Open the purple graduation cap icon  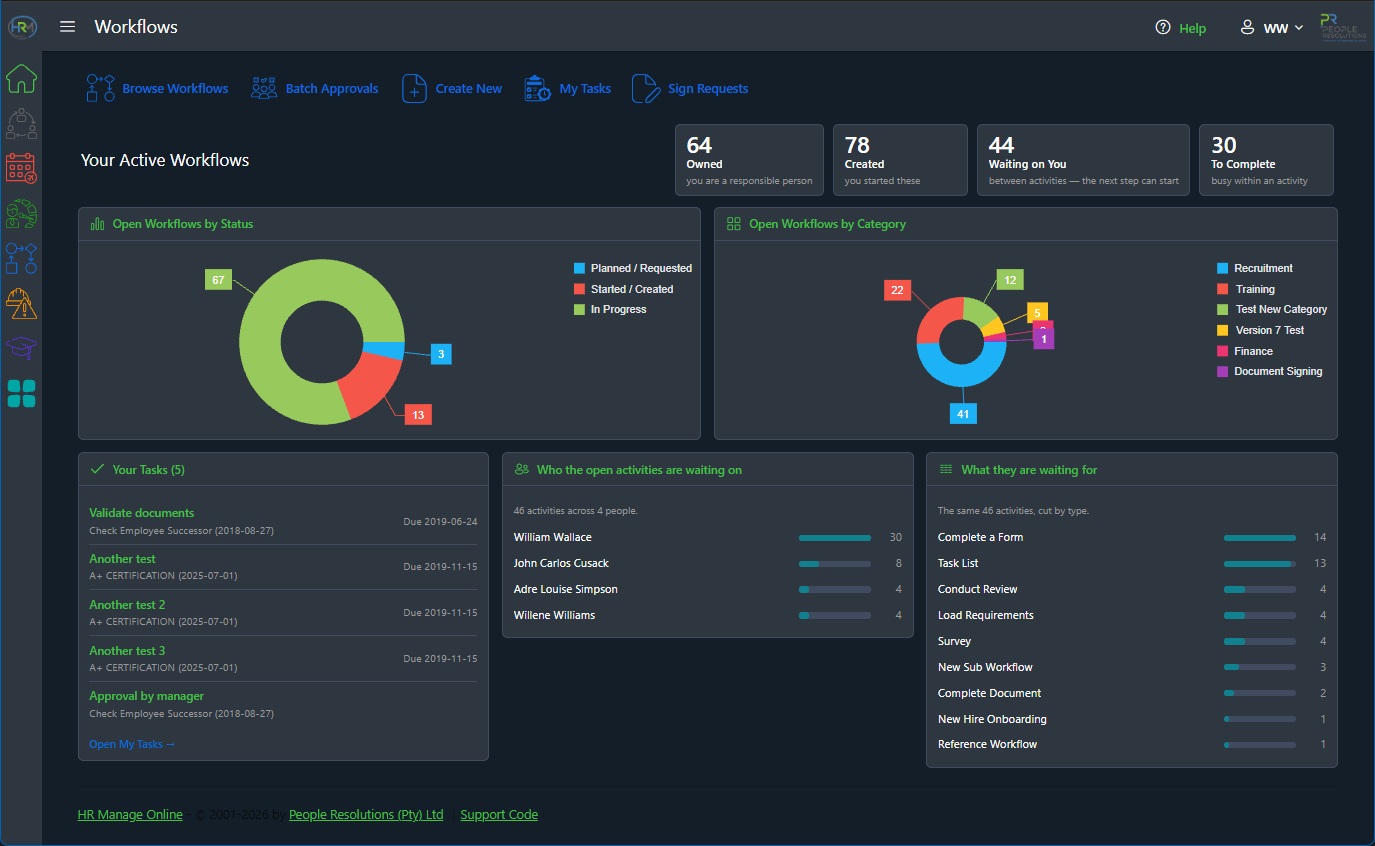tap(22, 348)
